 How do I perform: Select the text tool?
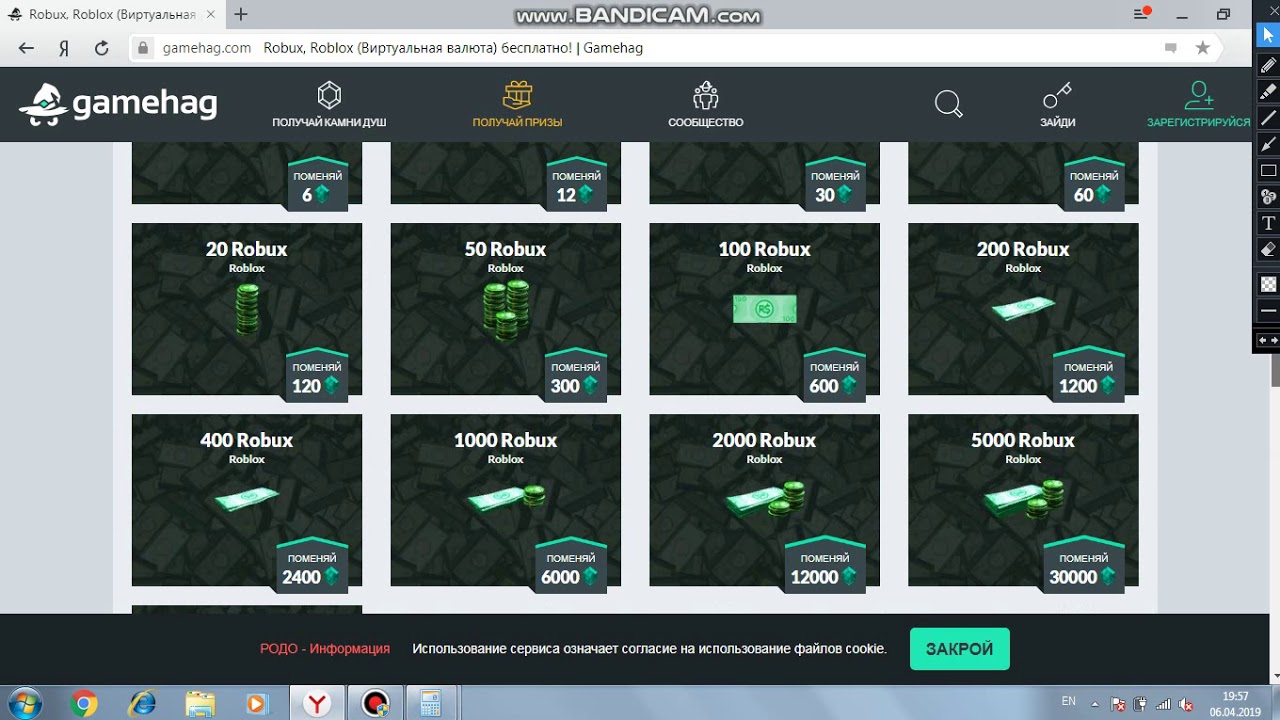tap(1268, 222)
